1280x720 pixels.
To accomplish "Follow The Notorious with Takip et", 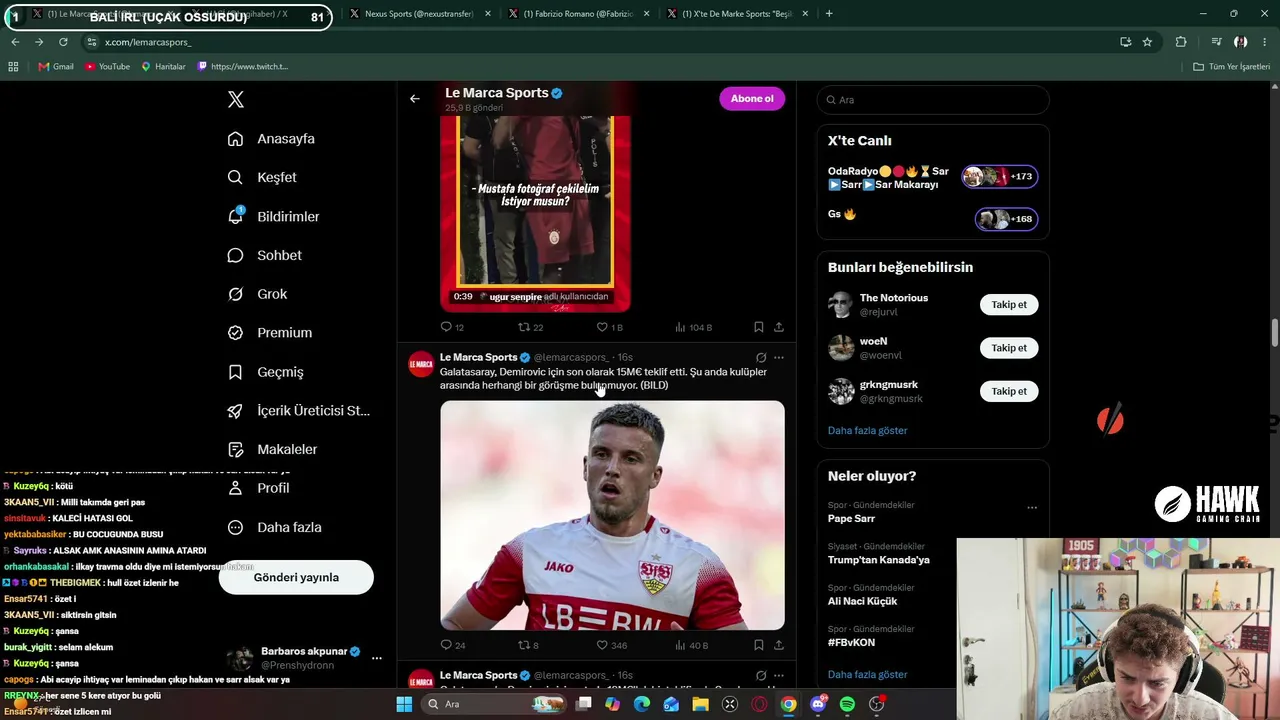I will [x=1009, y=305].
